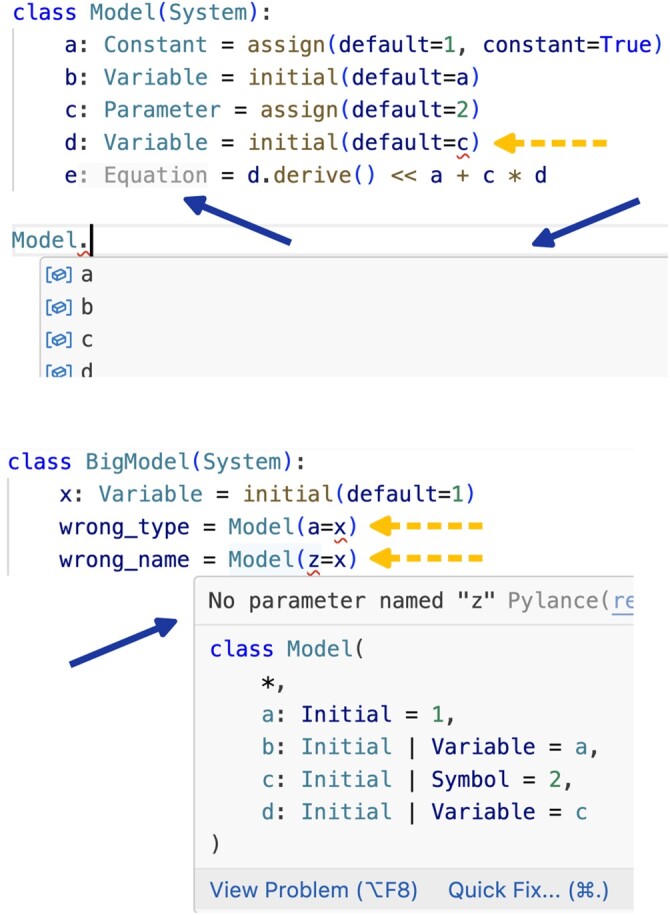This screenshot has height=915, width=670.
Task: Click 'b: Initial | Variable = a,' signature line
Action: 430,747
